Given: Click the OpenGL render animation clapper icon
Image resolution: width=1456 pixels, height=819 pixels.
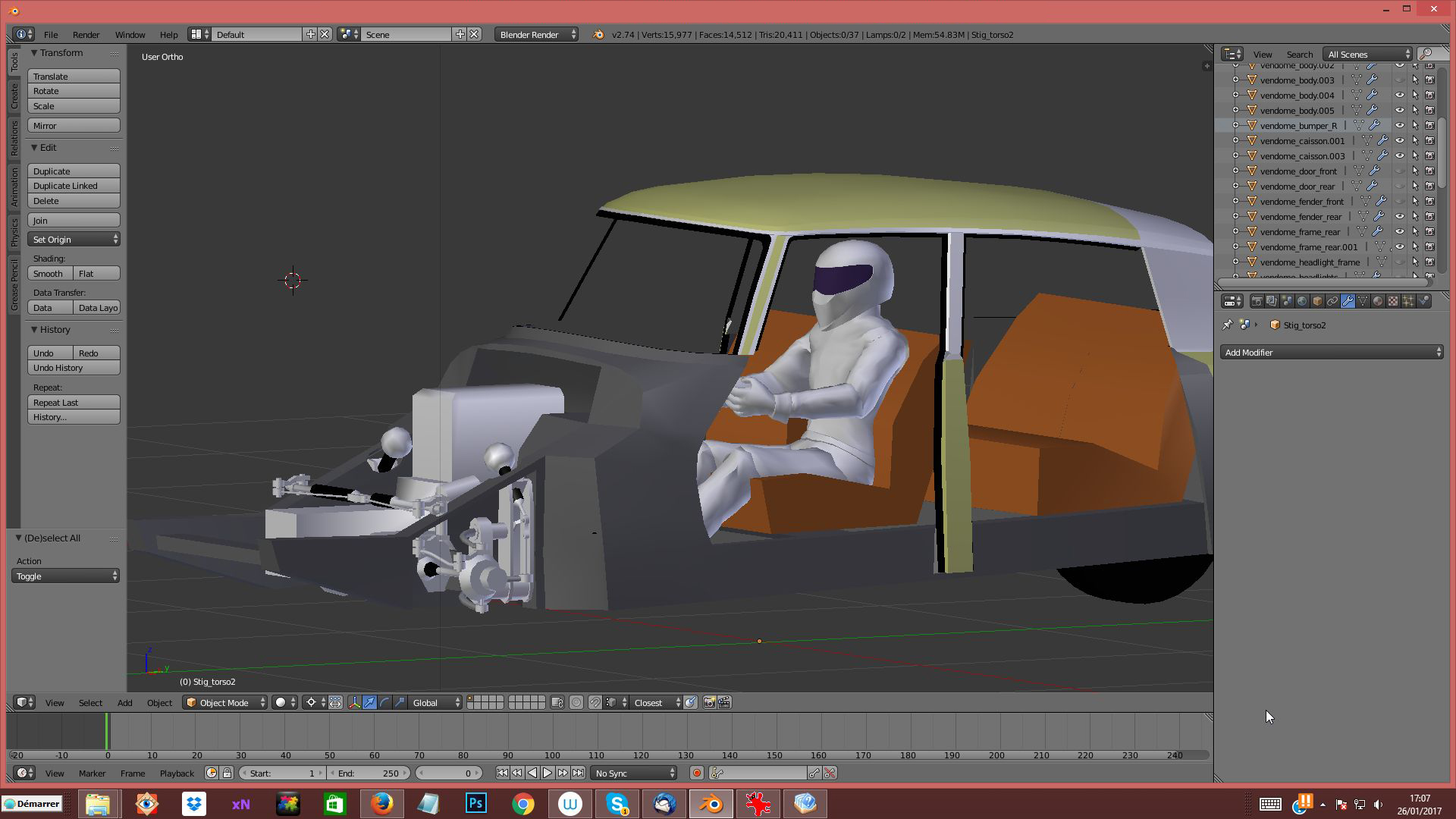Looking at the screenshot, I should pos(724,702).
